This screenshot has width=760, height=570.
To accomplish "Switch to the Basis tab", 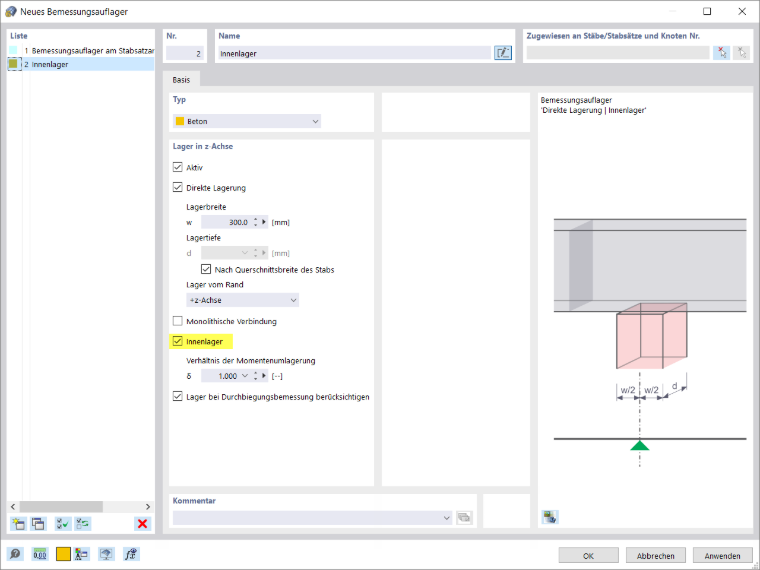I will click(x=181, y=79).
